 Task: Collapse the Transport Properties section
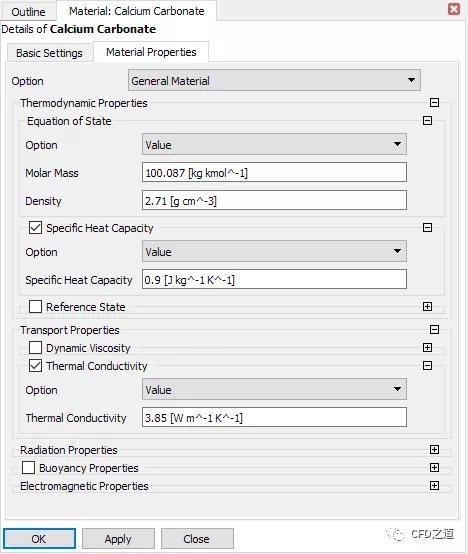click(434, 330)
